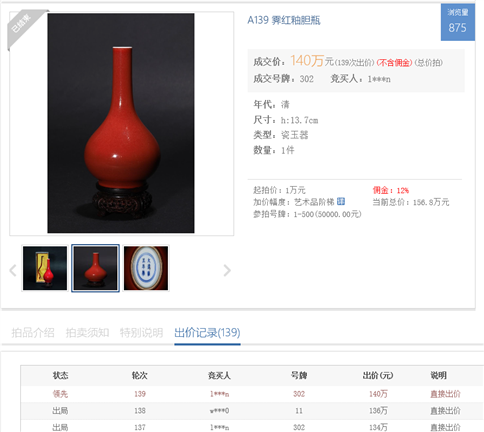Open the lot title A139 霁红釉胆瓶
The image size is (484, 432).
(284, 20)
